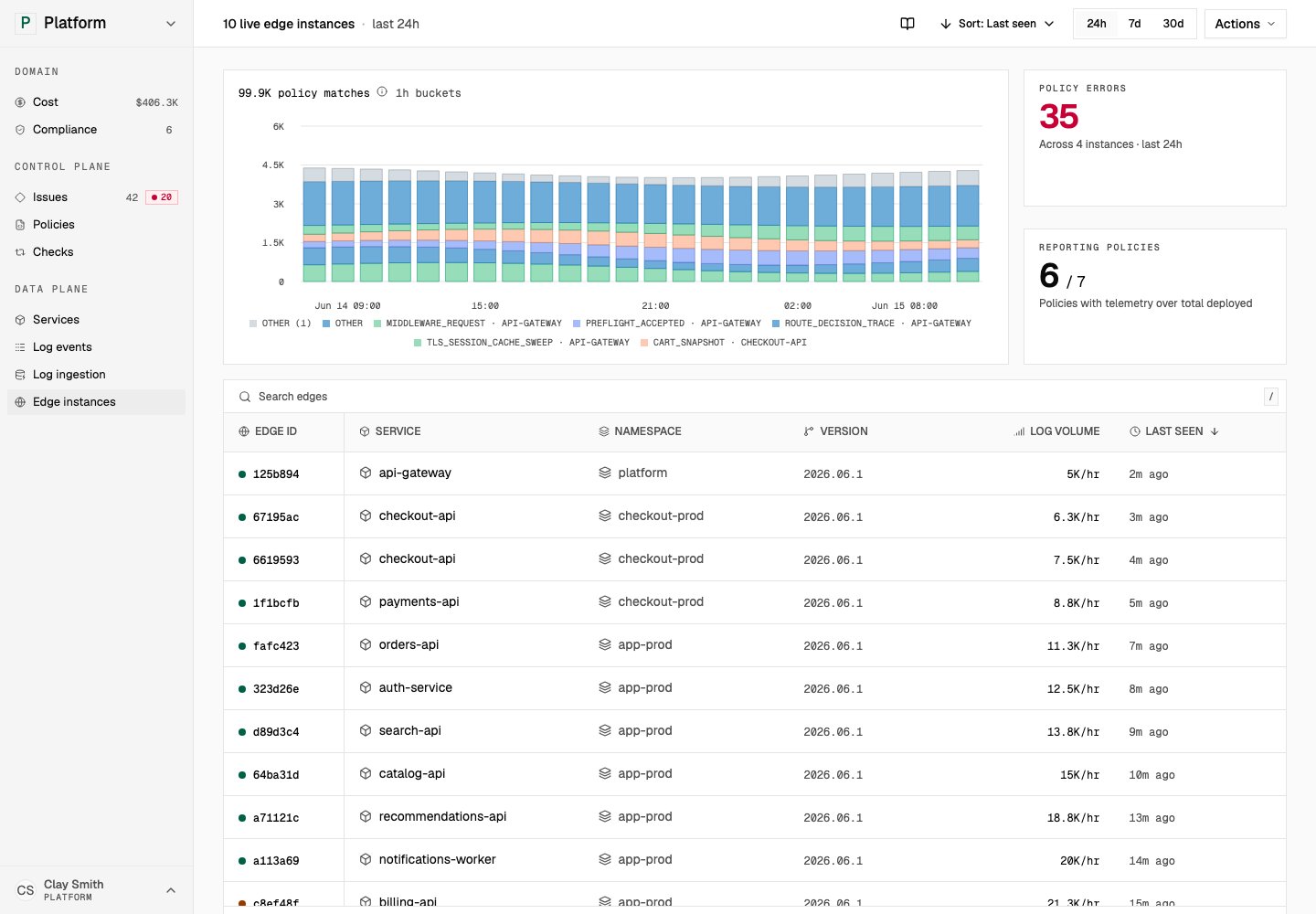Click the Platform logo P icon
Image resolution: width=1316 pixels, height=914 pixels.
pos(25,23)
